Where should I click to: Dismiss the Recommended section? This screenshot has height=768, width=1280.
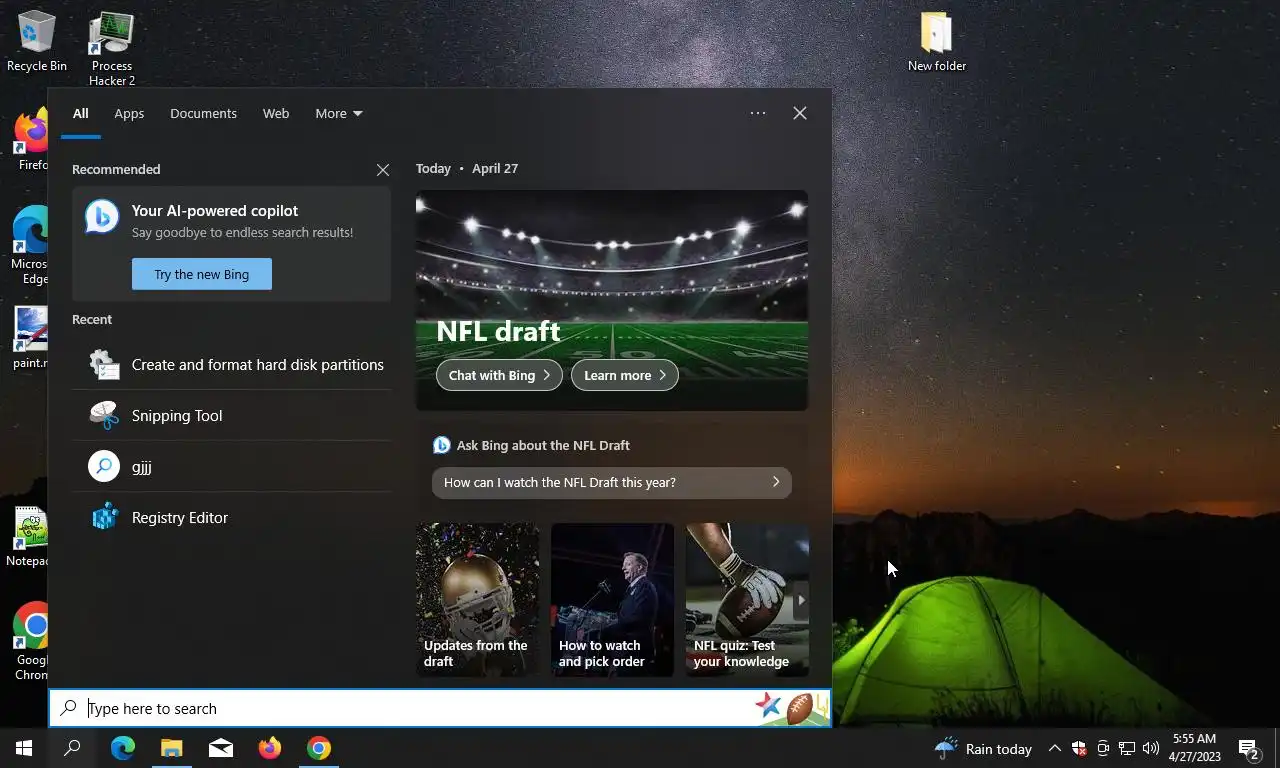point(383,170)
